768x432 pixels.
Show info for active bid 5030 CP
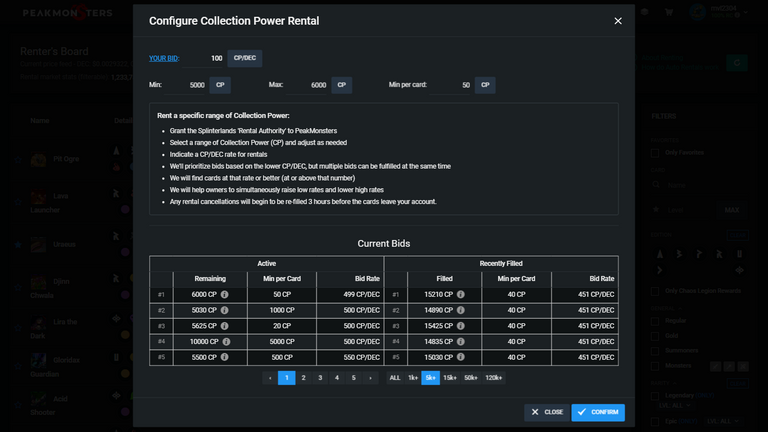pyautogui.click(x=224, y=310)
